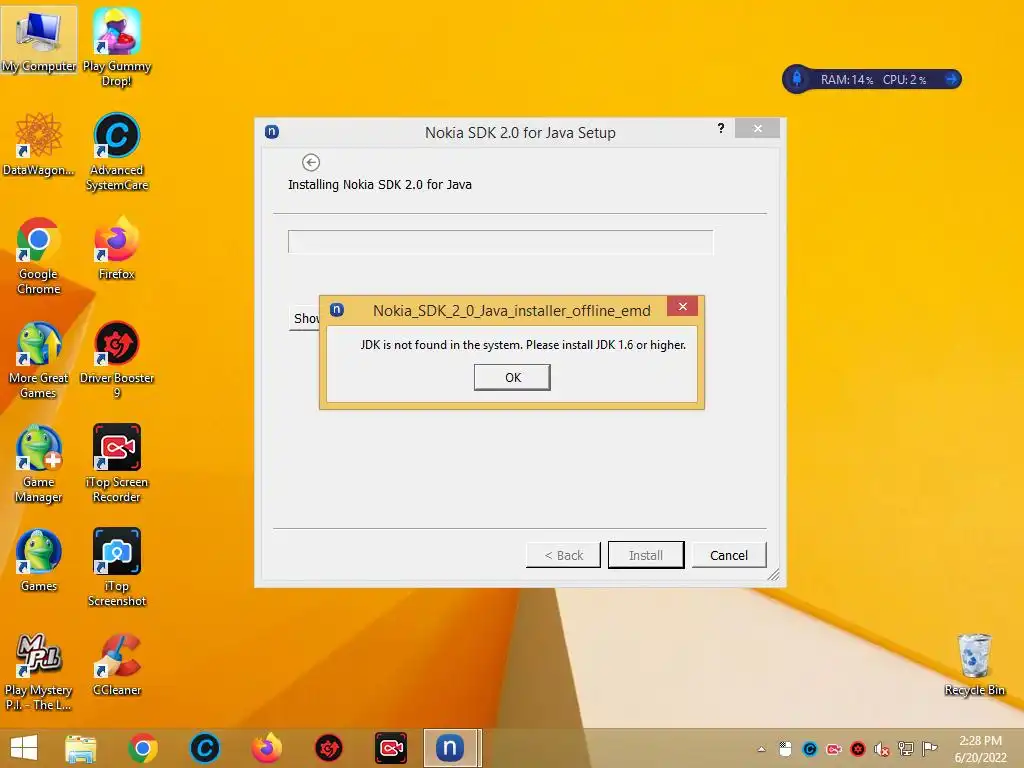This screenshot has height=768, width=1024.
Task: Open Chrome from the taskbar
Action: 142,748
